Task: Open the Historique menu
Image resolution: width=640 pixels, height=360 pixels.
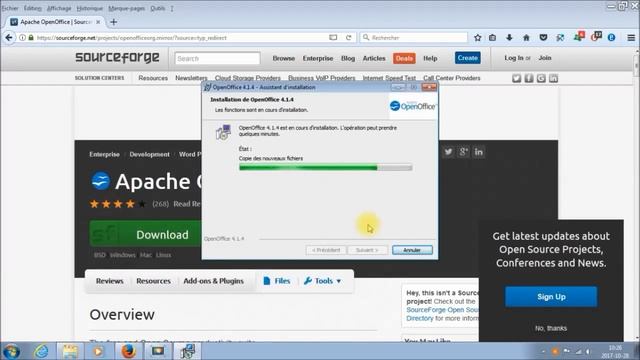Action: pos(89,8)
